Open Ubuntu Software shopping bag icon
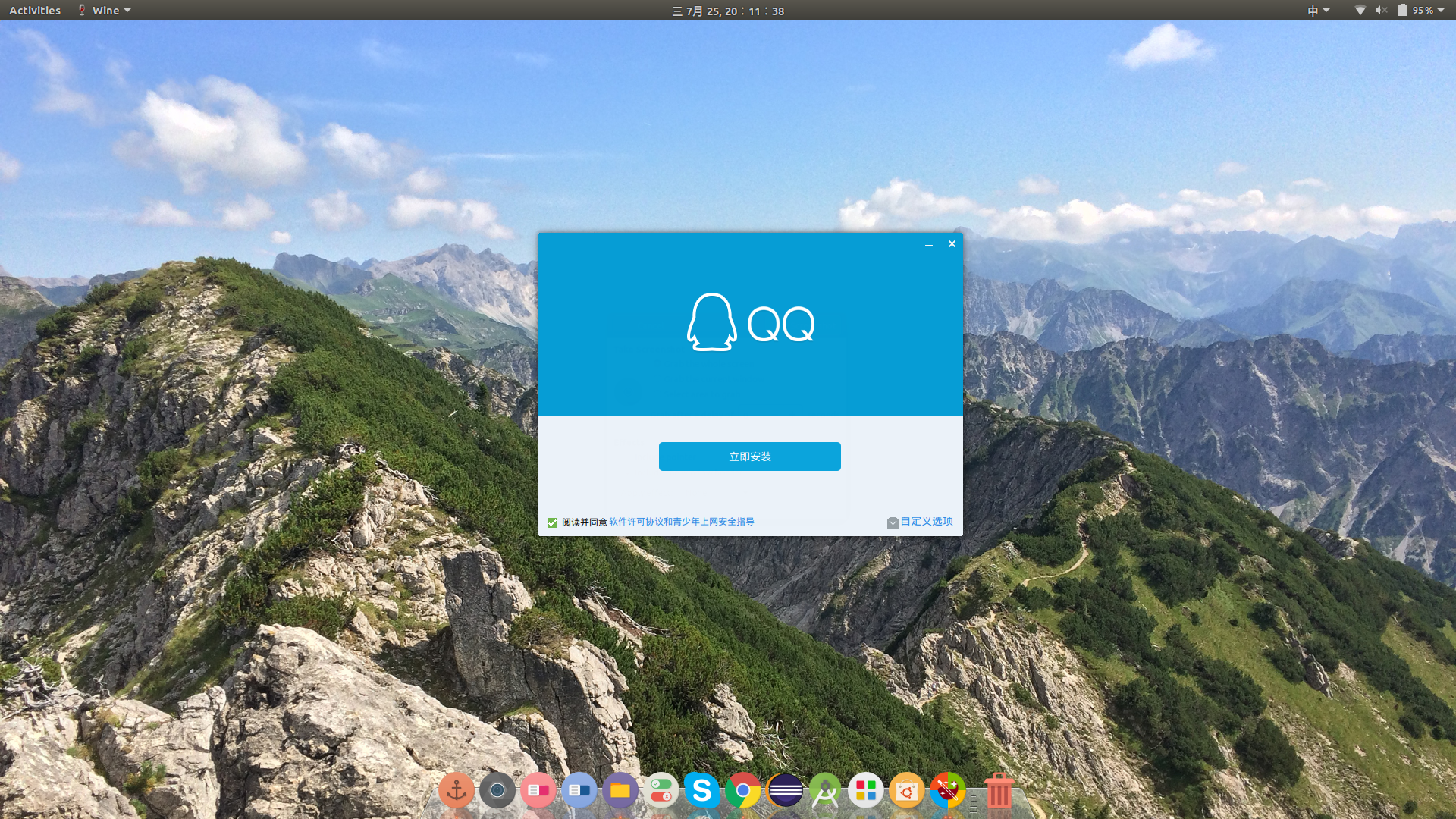 pos(907,791)
